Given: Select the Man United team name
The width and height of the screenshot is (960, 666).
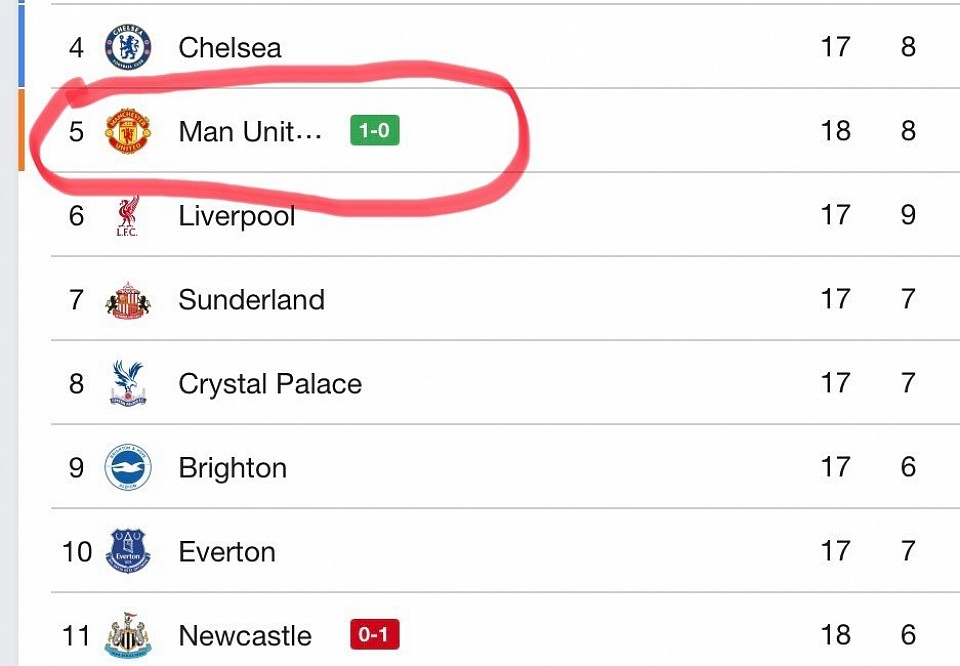Looking at the screenshot, I should (x=250, y=131).
